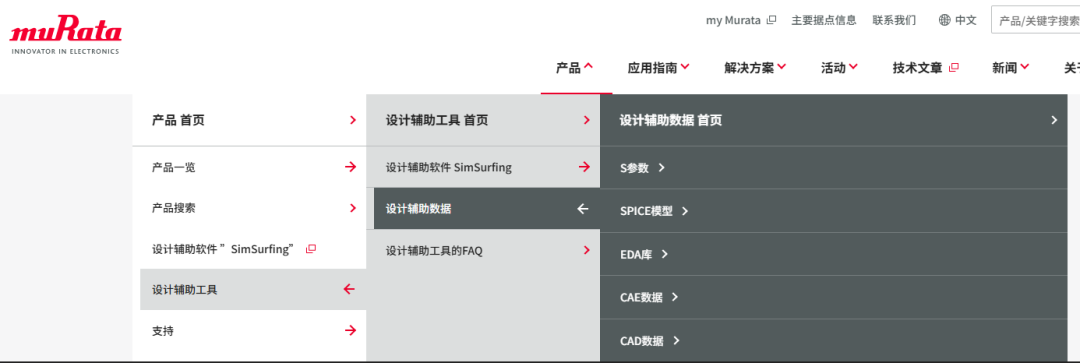Collapse the 产品 dropdown menu
Viewport: 1080px width, 363px height.
click(574, 68)
